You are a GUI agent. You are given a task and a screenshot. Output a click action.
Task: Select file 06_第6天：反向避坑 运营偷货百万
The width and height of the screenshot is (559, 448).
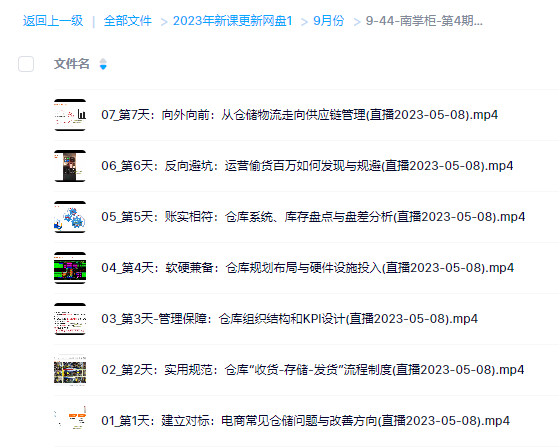(x=307, y=166)
